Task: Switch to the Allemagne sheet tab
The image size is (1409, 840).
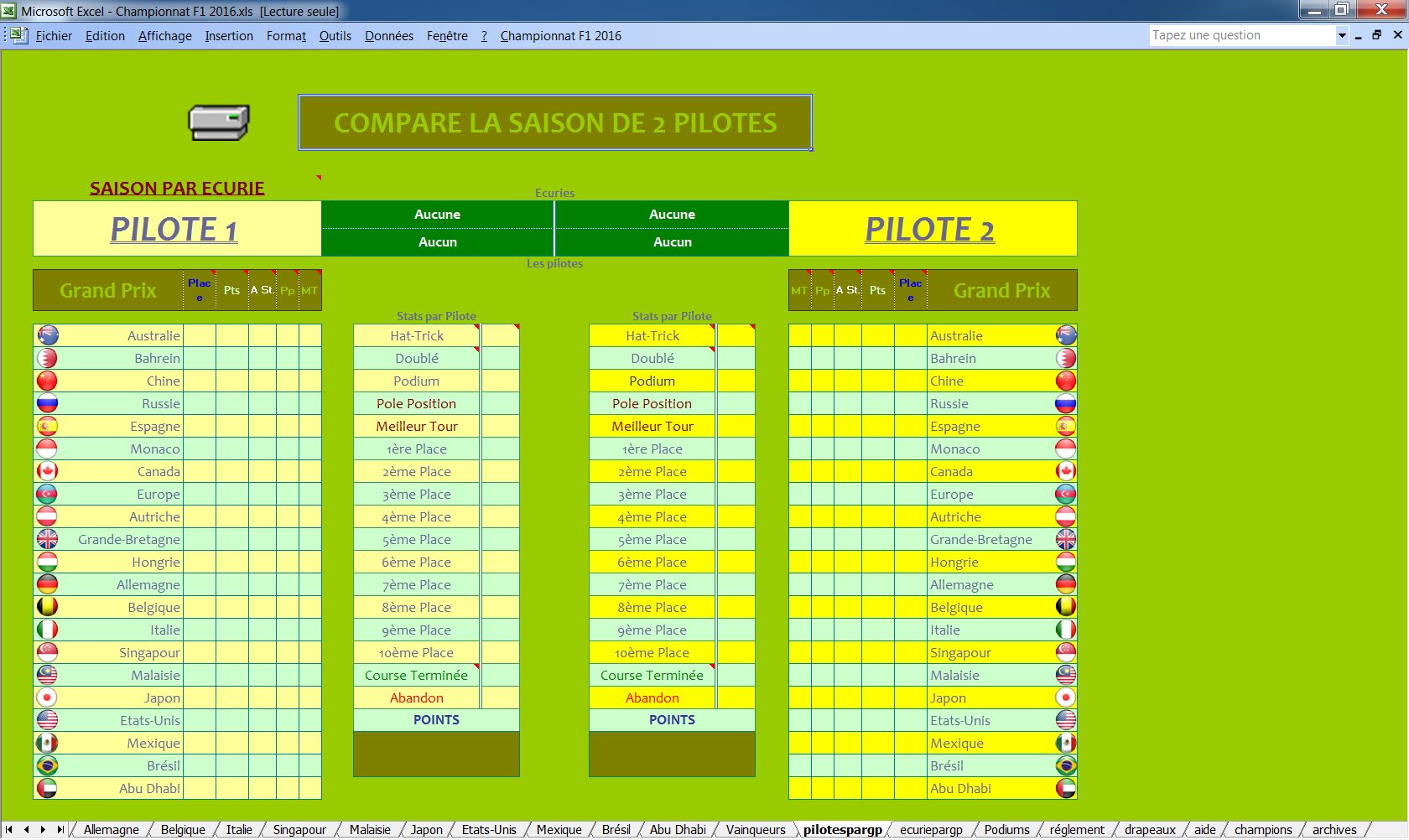Action: 112,830
